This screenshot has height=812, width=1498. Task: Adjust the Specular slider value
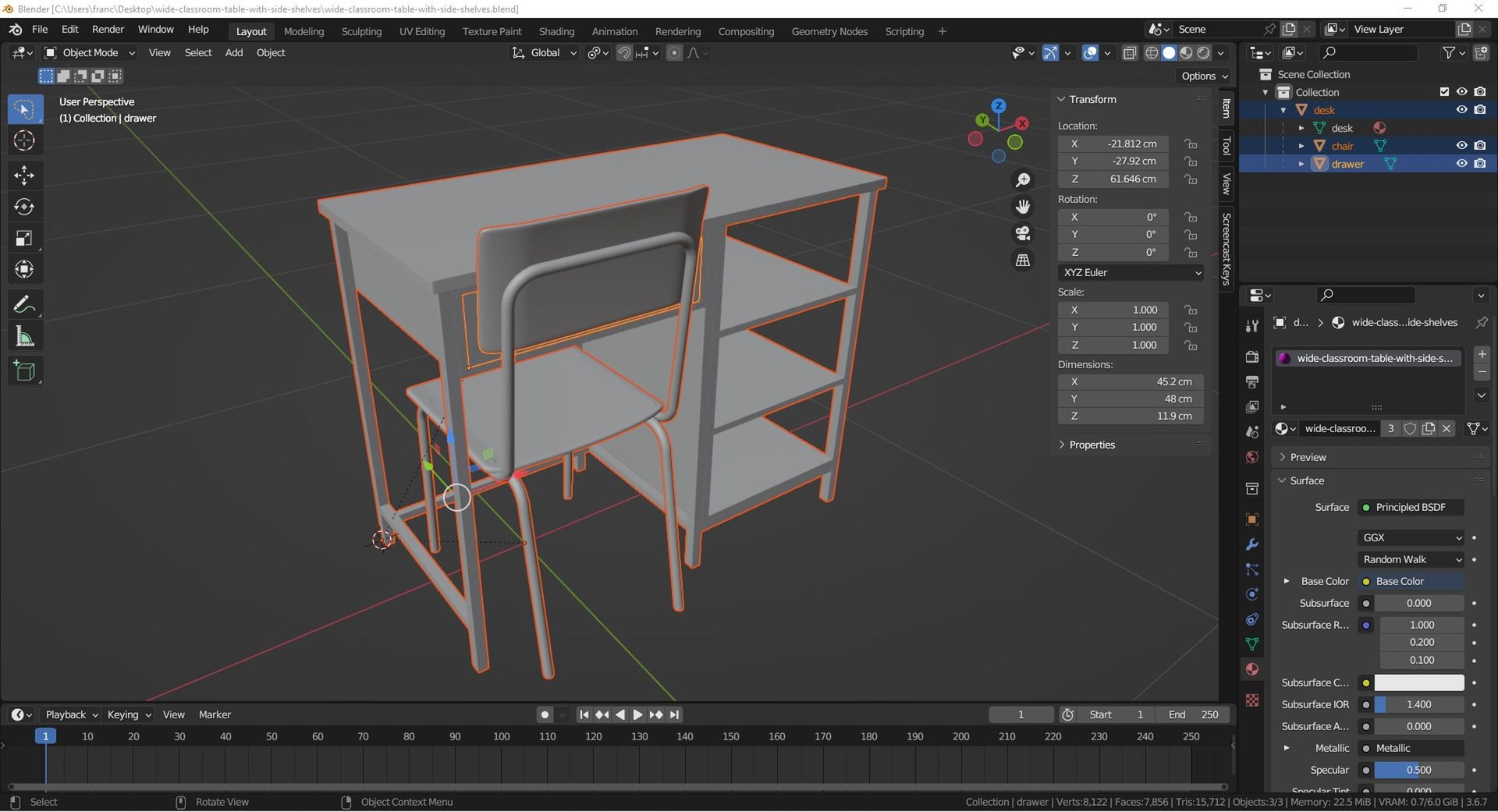1418,770
